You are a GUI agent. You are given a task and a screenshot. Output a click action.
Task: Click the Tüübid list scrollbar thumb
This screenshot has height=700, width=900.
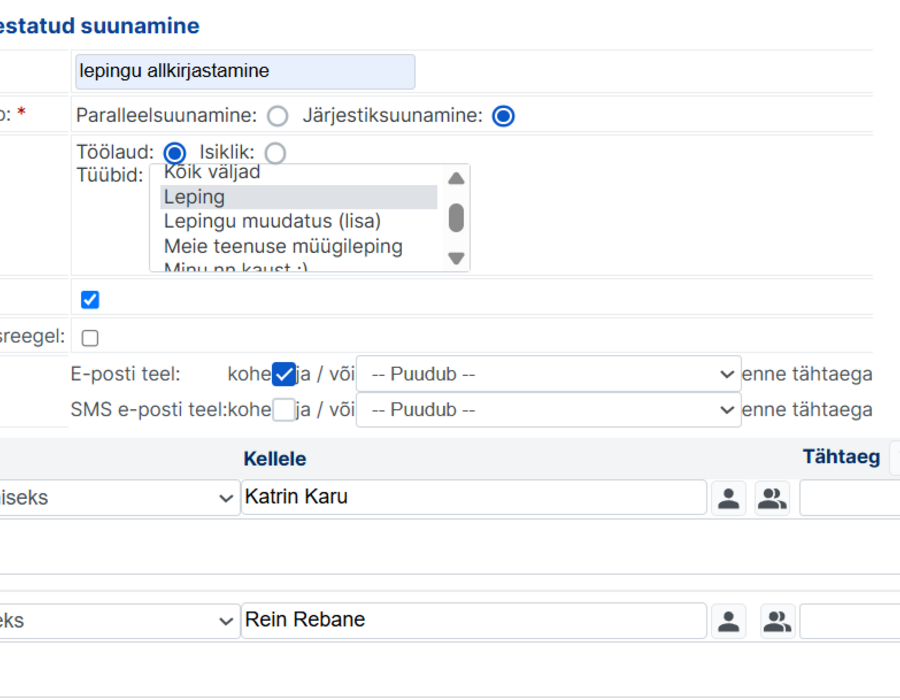(456, 218)
